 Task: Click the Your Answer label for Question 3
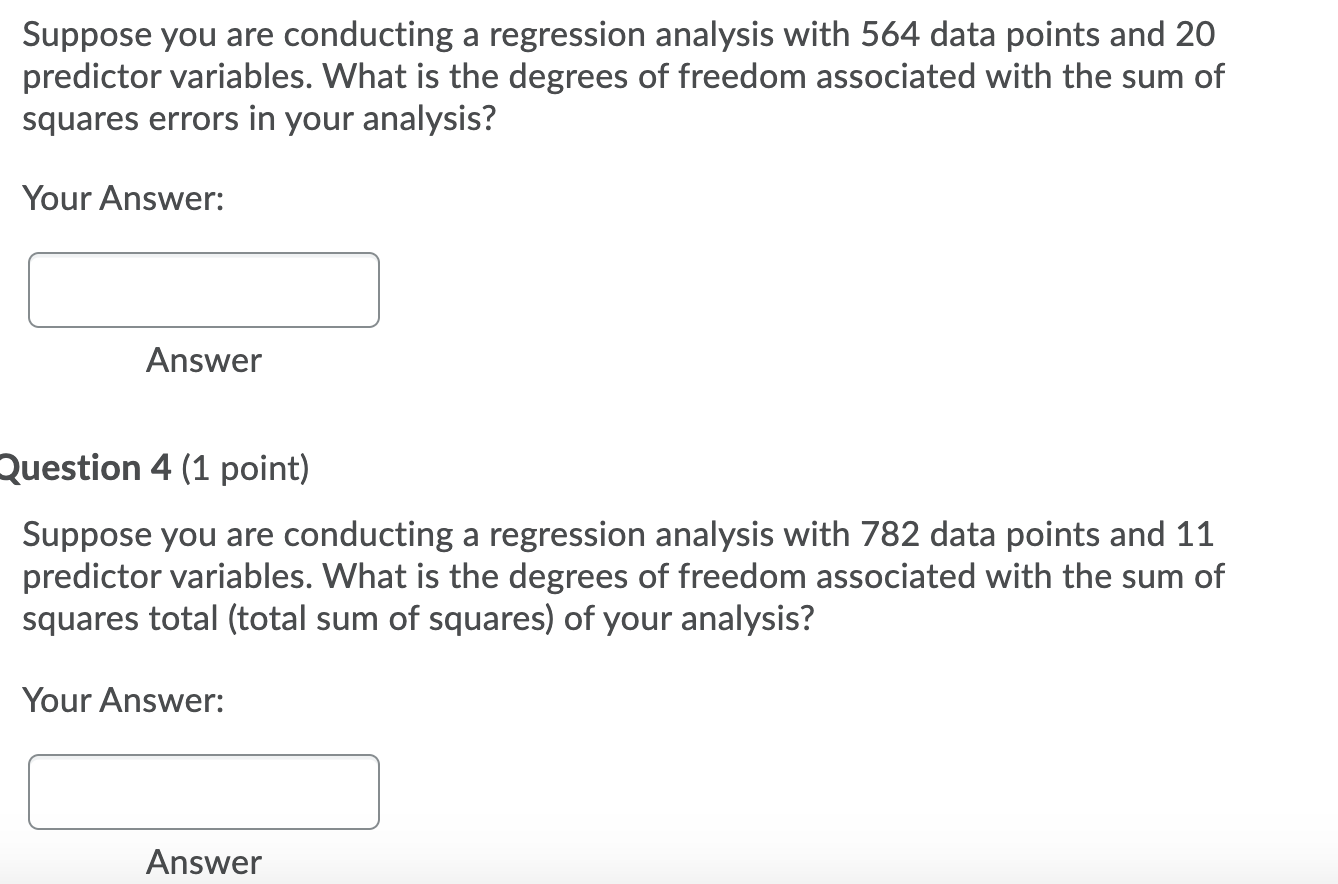tap(123, 198)
